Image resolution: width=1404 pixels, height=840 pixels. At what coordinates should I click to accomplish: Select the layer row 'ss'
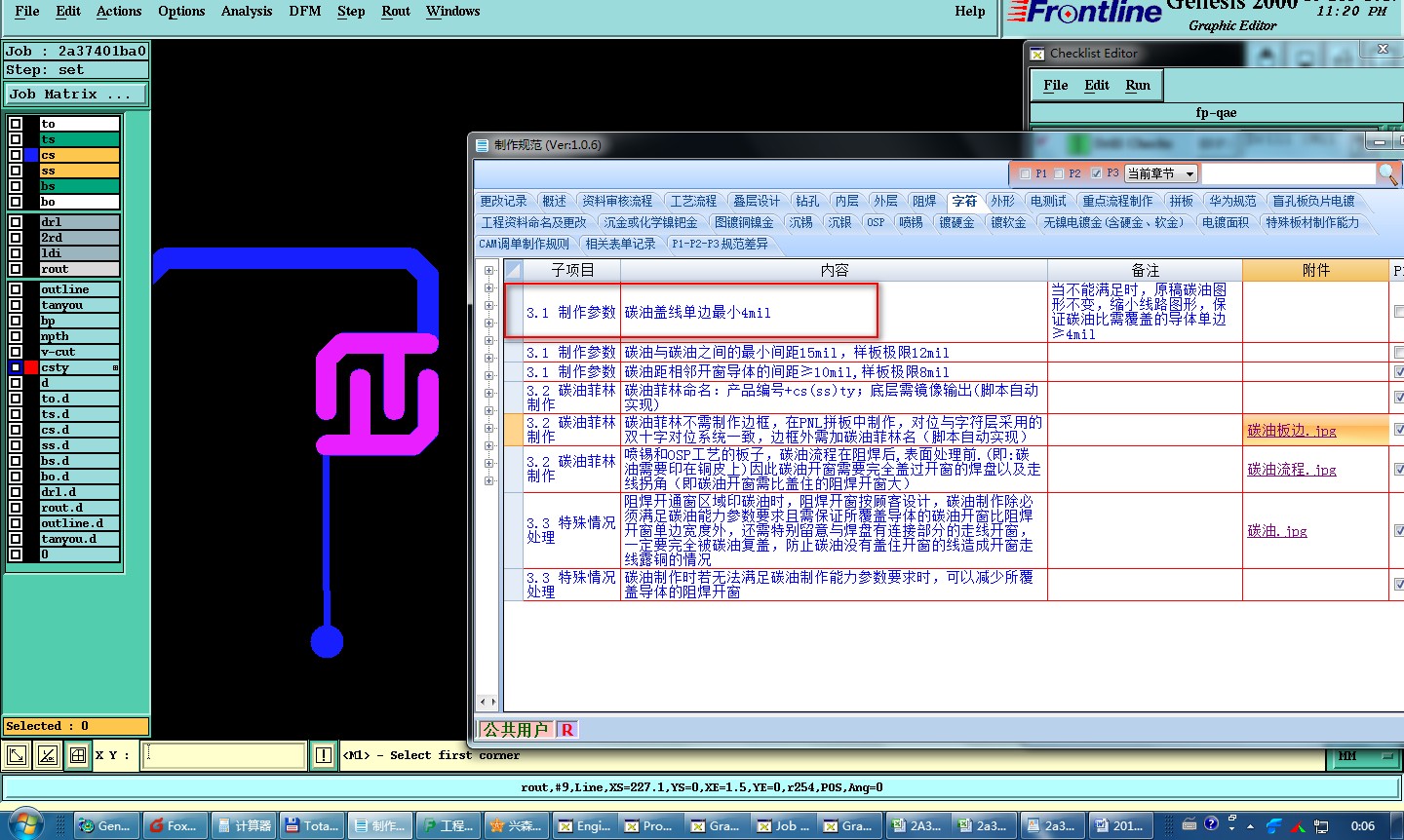click(79, 171)
